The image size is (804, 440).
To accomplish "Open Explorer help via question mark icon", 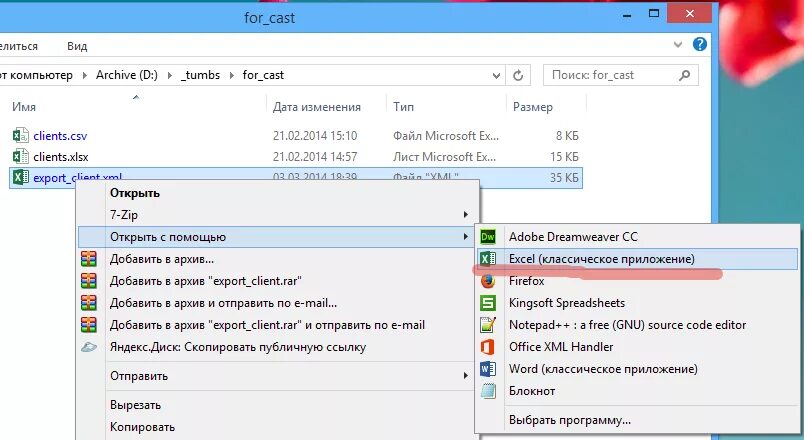I will (x=699, y=45).
